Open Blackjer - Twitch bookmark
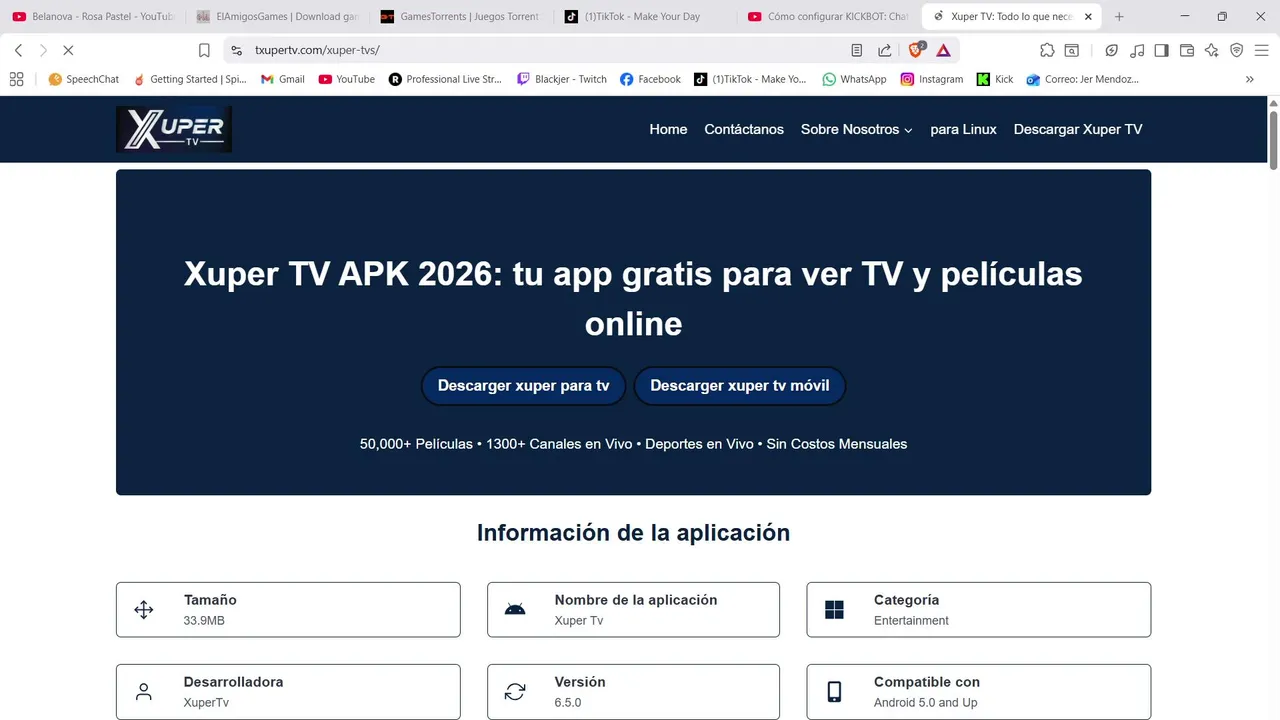Screen dimensions: 1280x720 click(562, 79)
